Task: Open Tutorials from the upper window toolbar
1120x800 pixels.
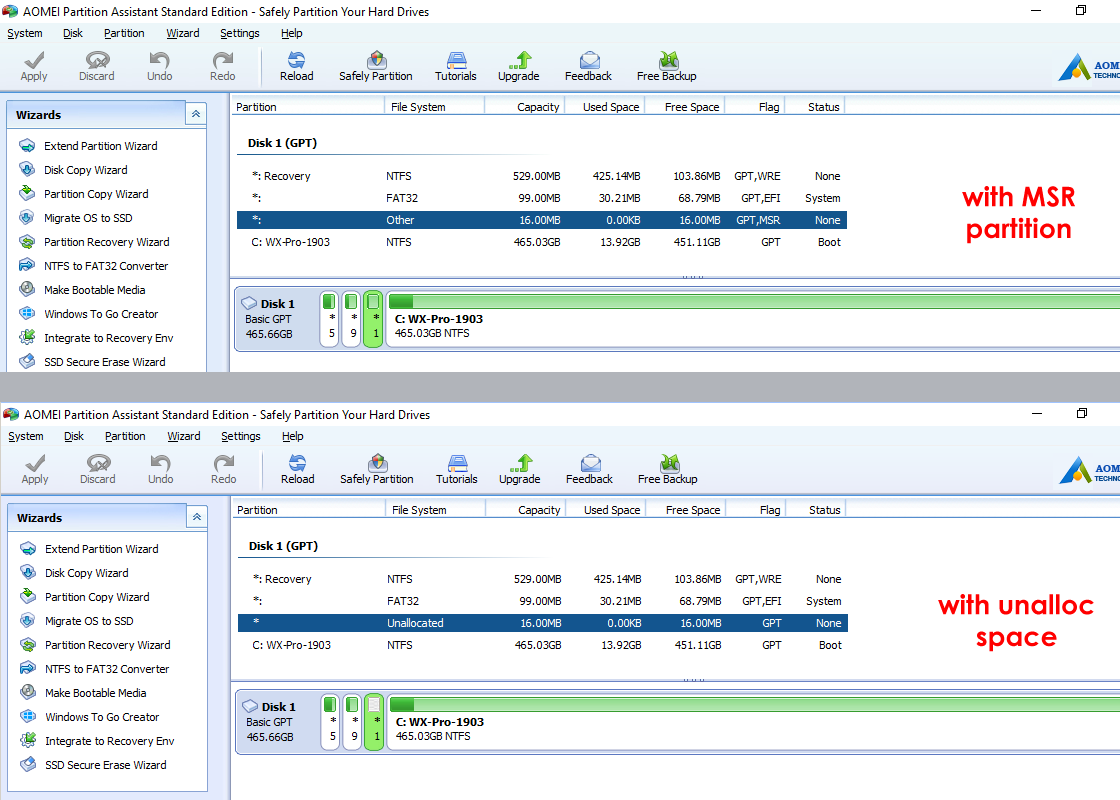Action: click(x=456, y=66)
